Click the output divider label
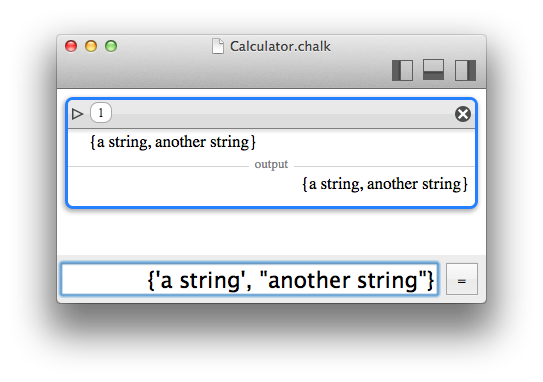This screenshot has width=543, height=382. click(x=271, y=164)
